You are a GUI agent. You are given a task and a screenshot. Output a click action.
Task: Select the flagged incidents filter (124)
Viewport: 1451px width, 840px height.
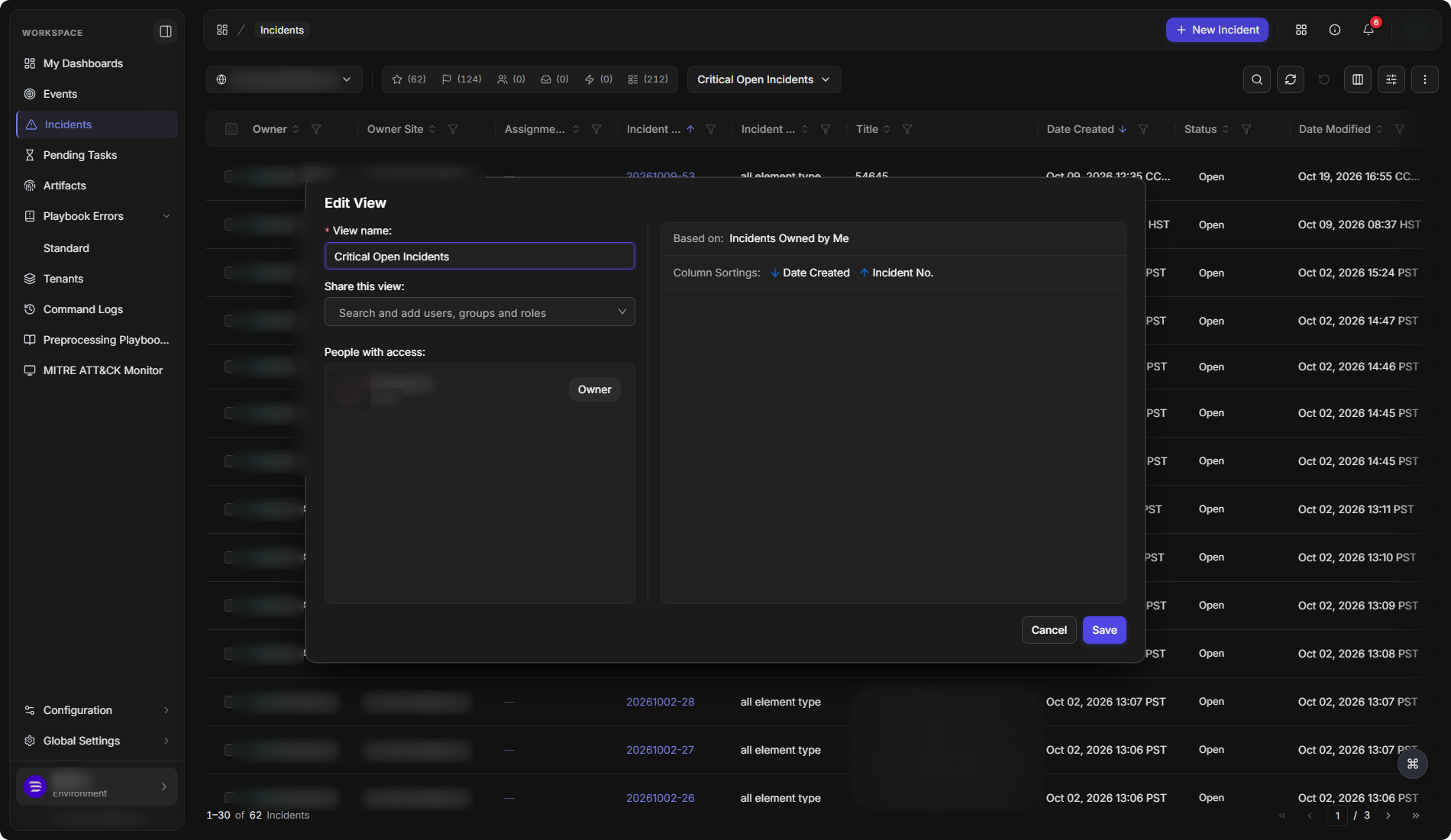click(461, 79)
